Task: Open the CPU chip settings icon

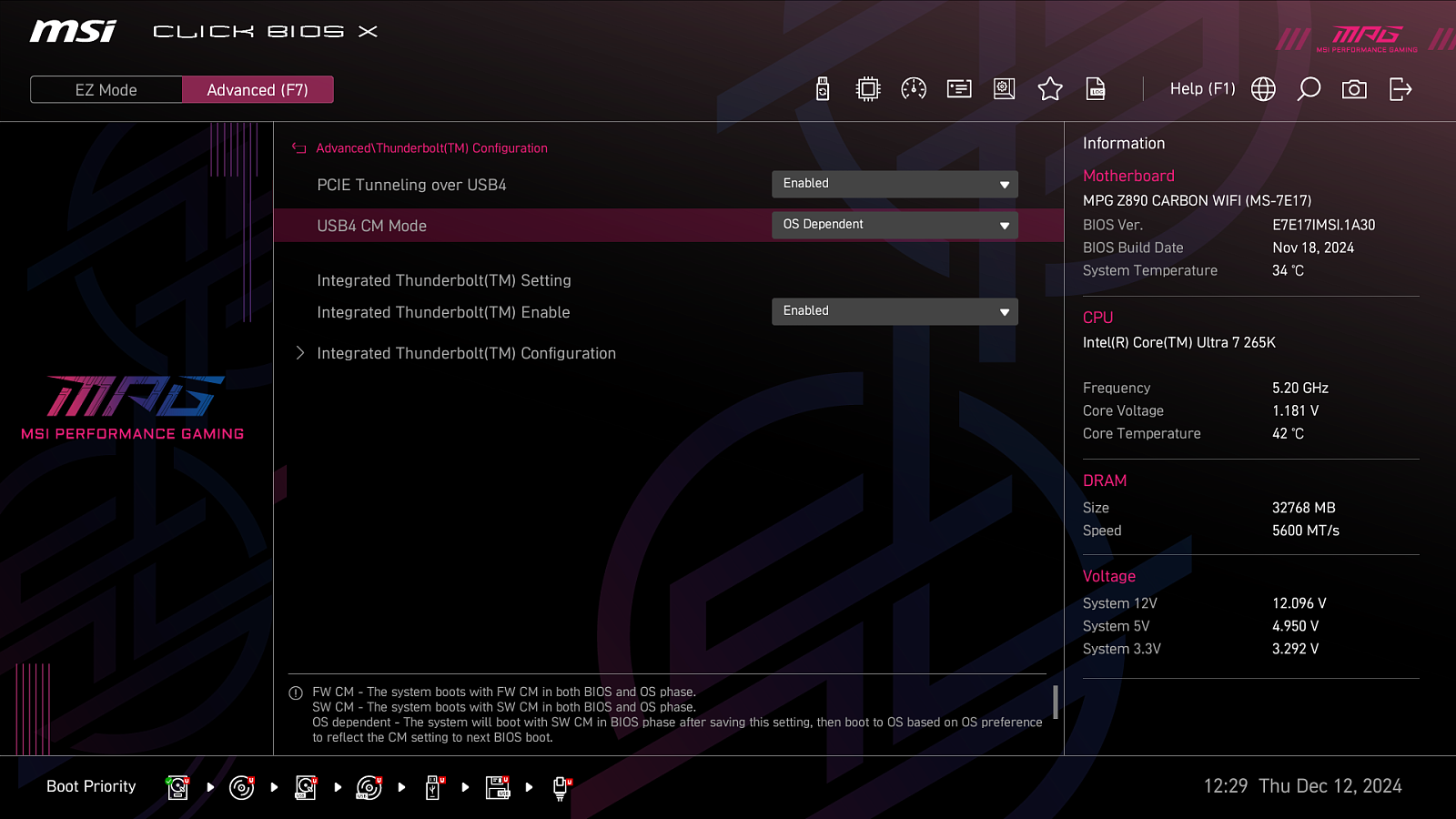Action: [x=868, y=89]
